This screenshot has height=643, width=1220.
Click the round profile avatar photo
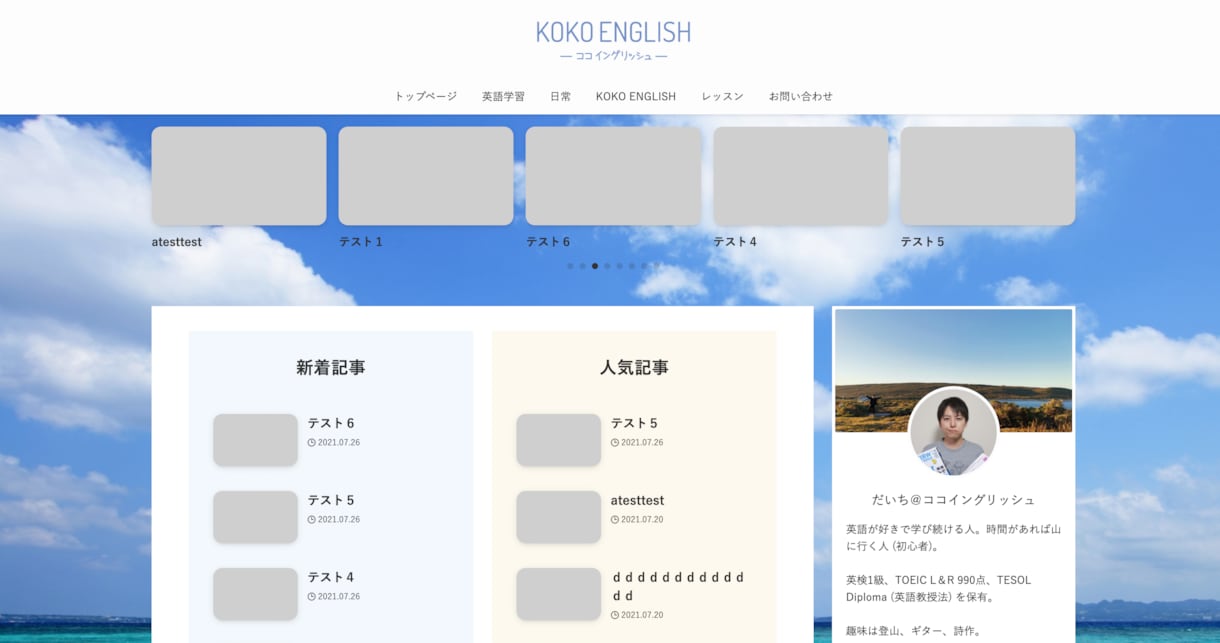(x=953, y=432)
